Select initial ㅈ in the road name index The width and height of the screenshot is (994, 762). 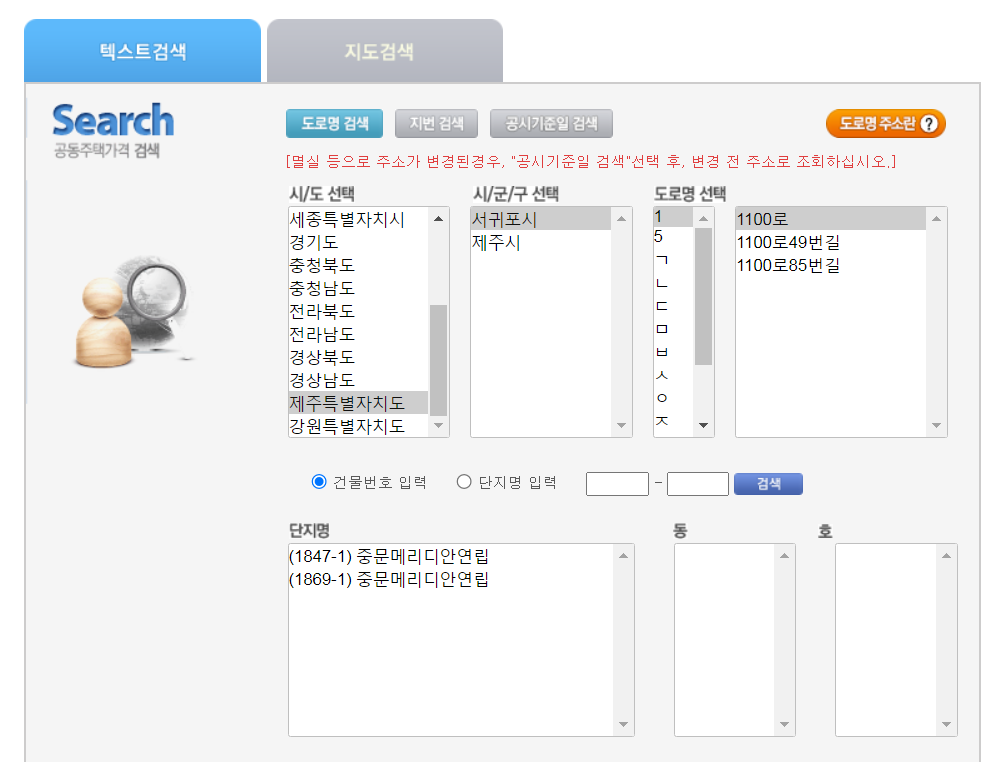tap(673, 420)
